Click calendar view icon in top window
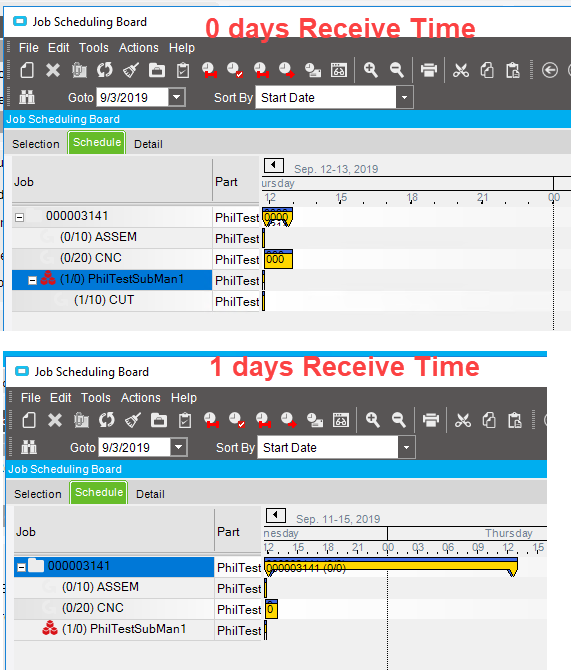The image size is (571, 670). click(x=339, y=70)
